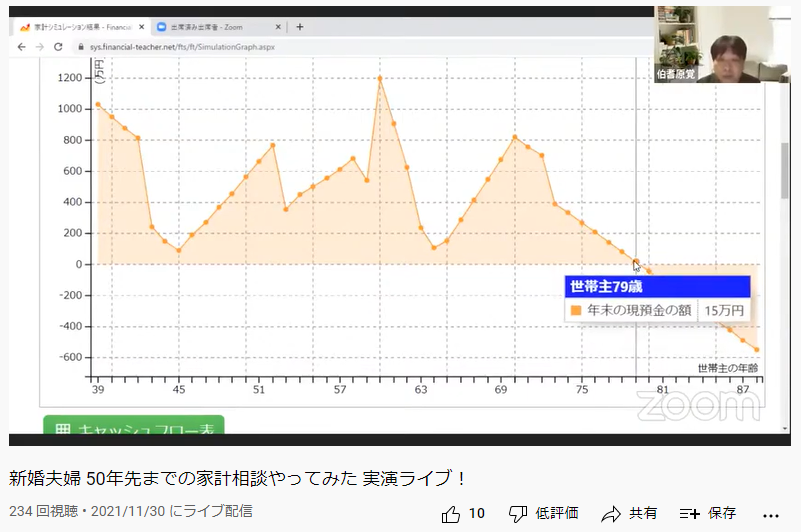The width and height of the screenshot is (801, 532).
Task: Click the x-axis label 63
Action: (x=420, y=389)
